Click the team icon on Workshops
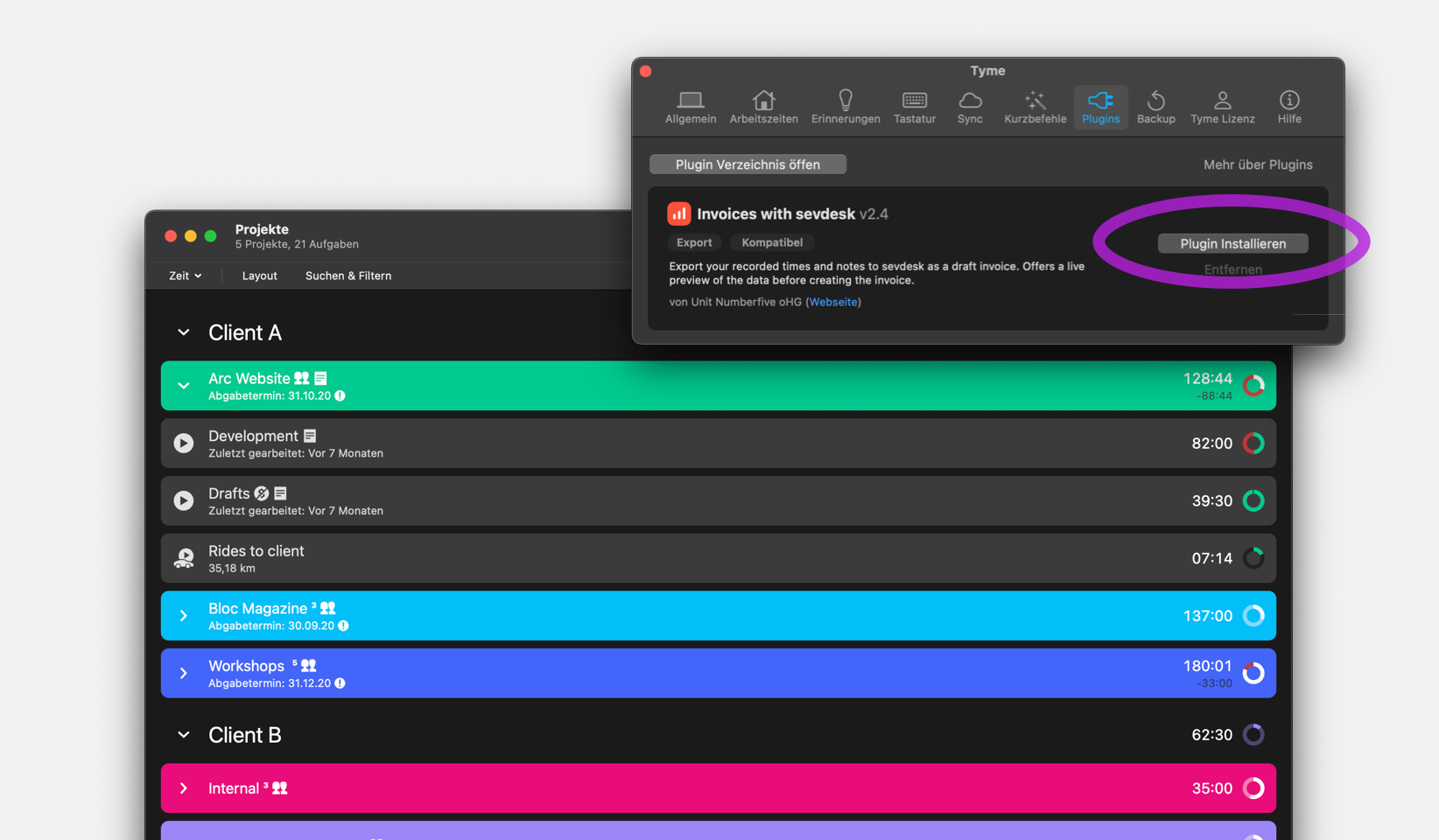Image resolution: width=1439 pixels, height=840 pixels. pos(309,666)
